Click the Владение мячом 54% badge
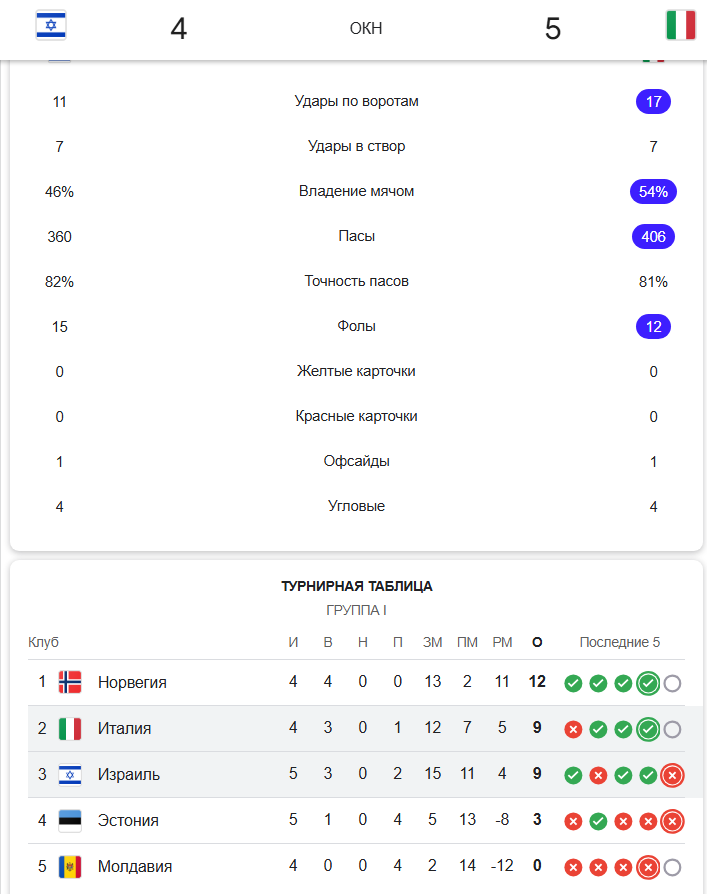This screenshot has width=707, height=894. click(x=653, y=192)
